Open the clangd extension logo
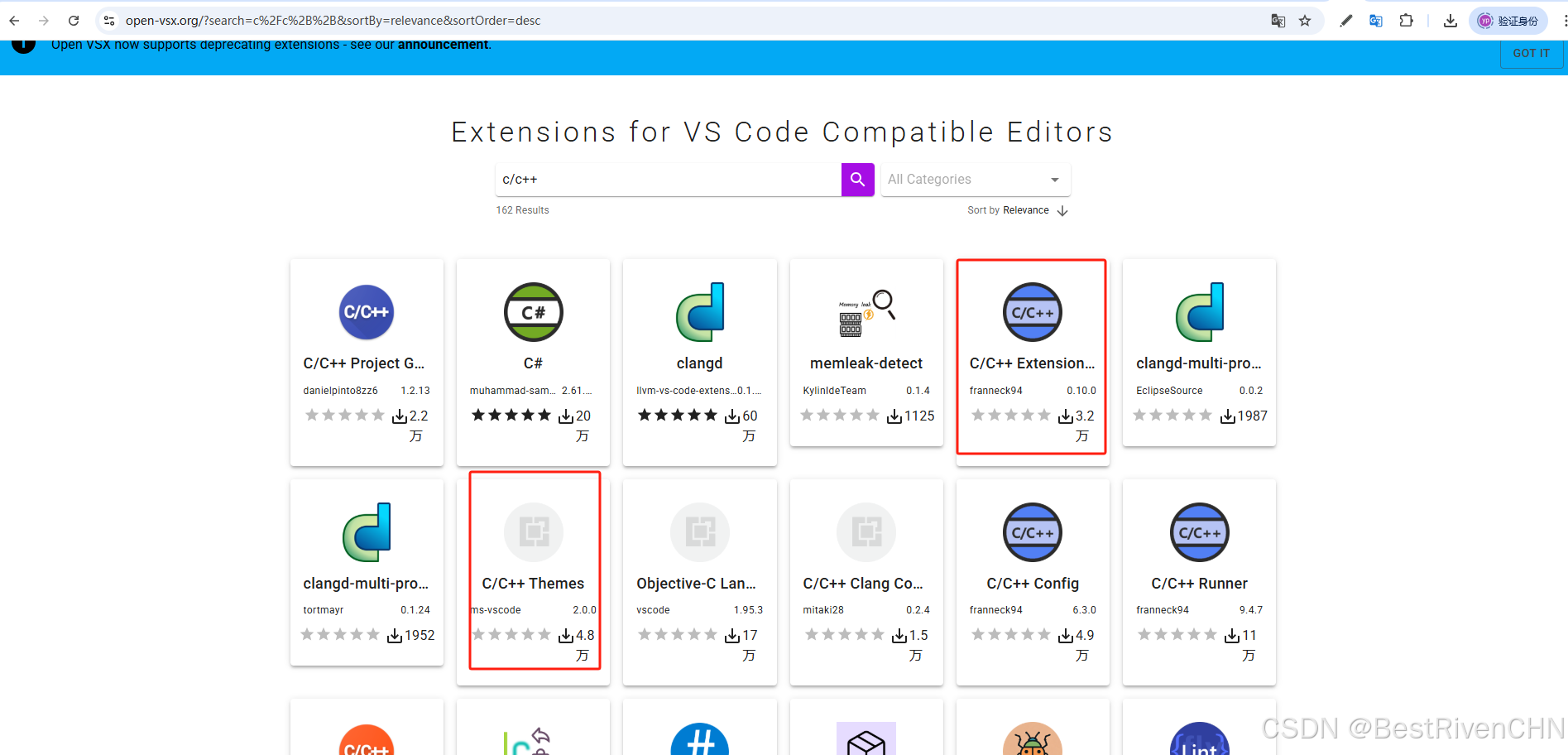Viewport: 1568px width, 755px height. pos(700,312)
